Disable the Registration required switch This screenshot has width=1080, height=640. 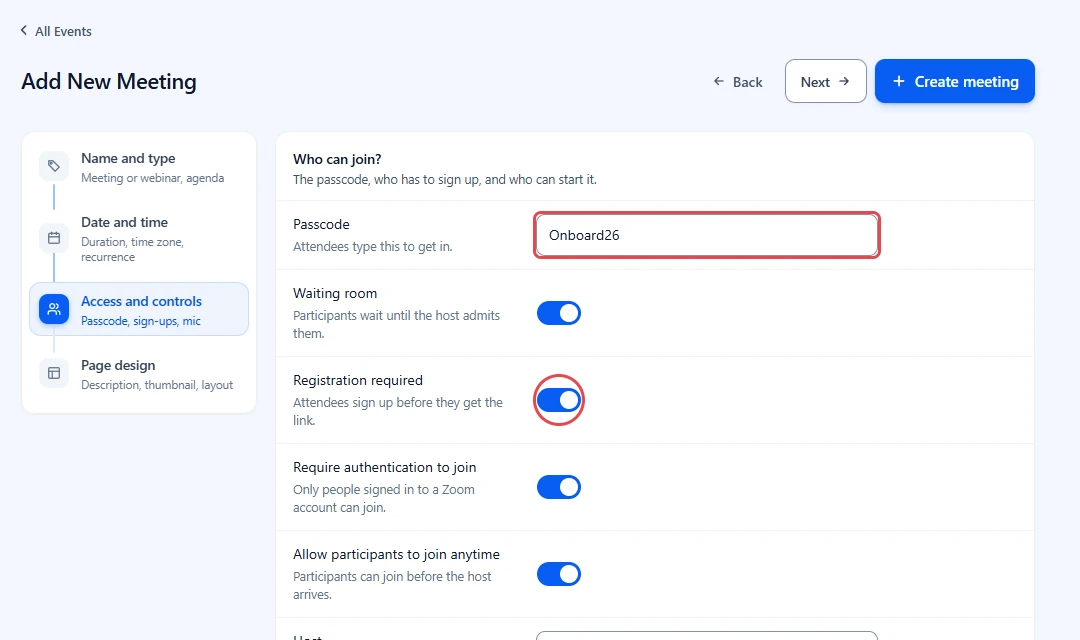(x=559, y=400)
